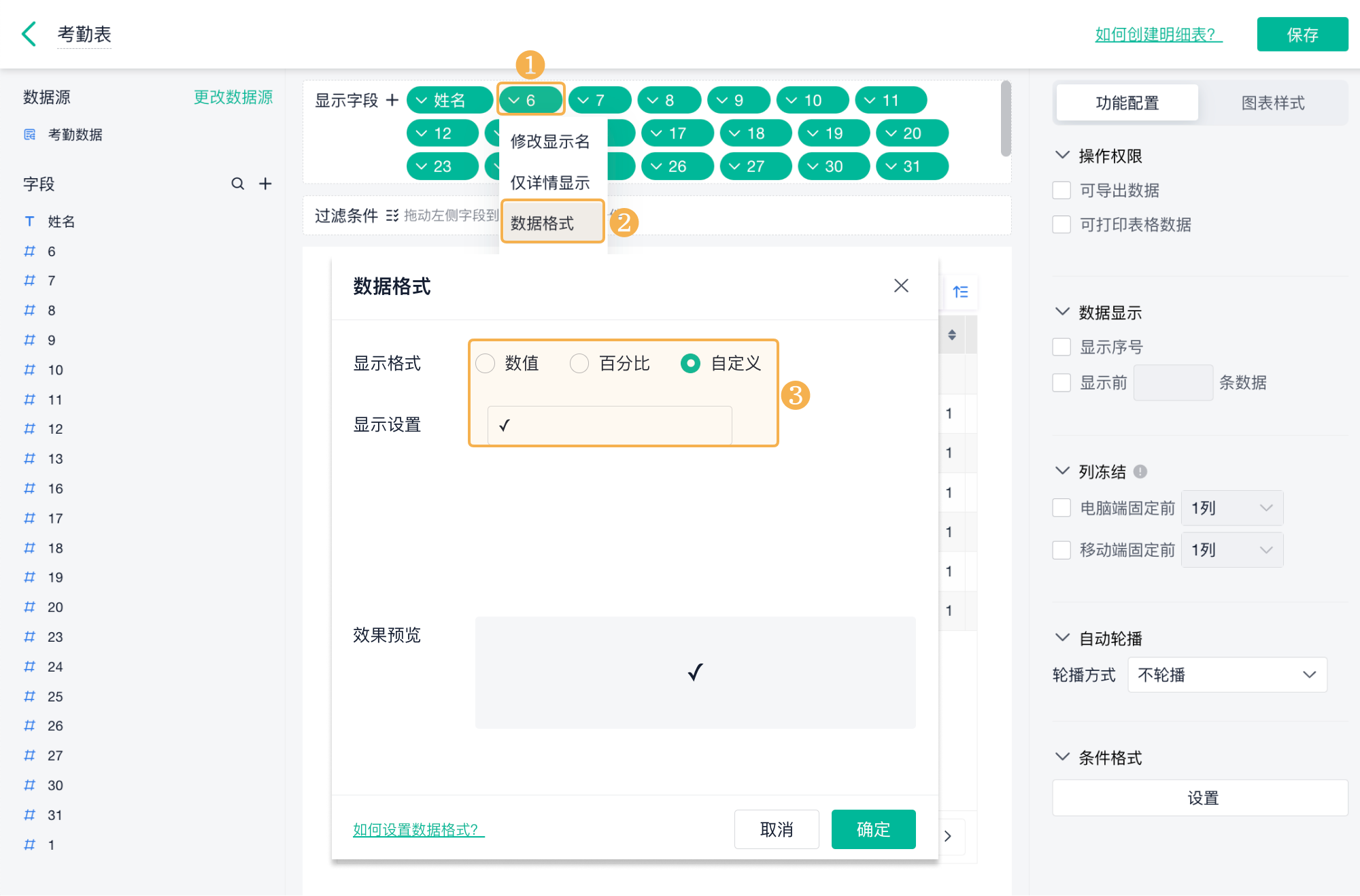Collapse the 自动轮播 section
Screen dimensions: 1360x896
click(x=1062, y=638)
